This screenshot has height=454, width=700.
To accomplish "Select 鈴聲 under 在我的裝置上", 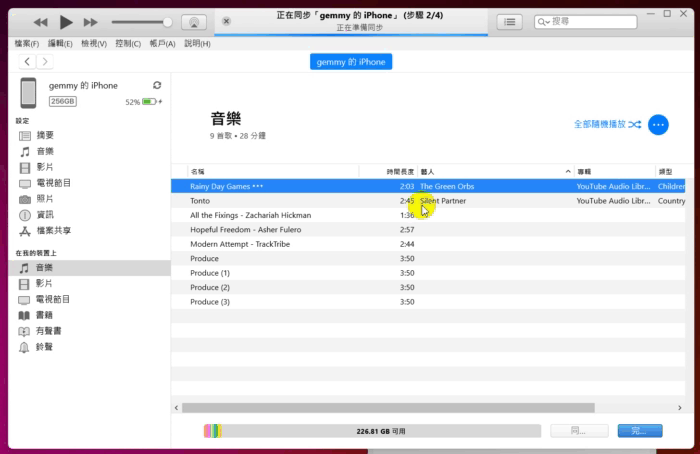I will pyautogui.click(x=45, y=347).
